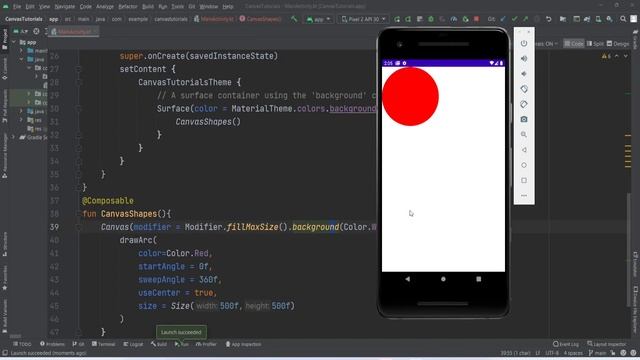Open emulator extended controls three dots
Image resolution: width=640 pixels, height=360 pixels.
524,196
